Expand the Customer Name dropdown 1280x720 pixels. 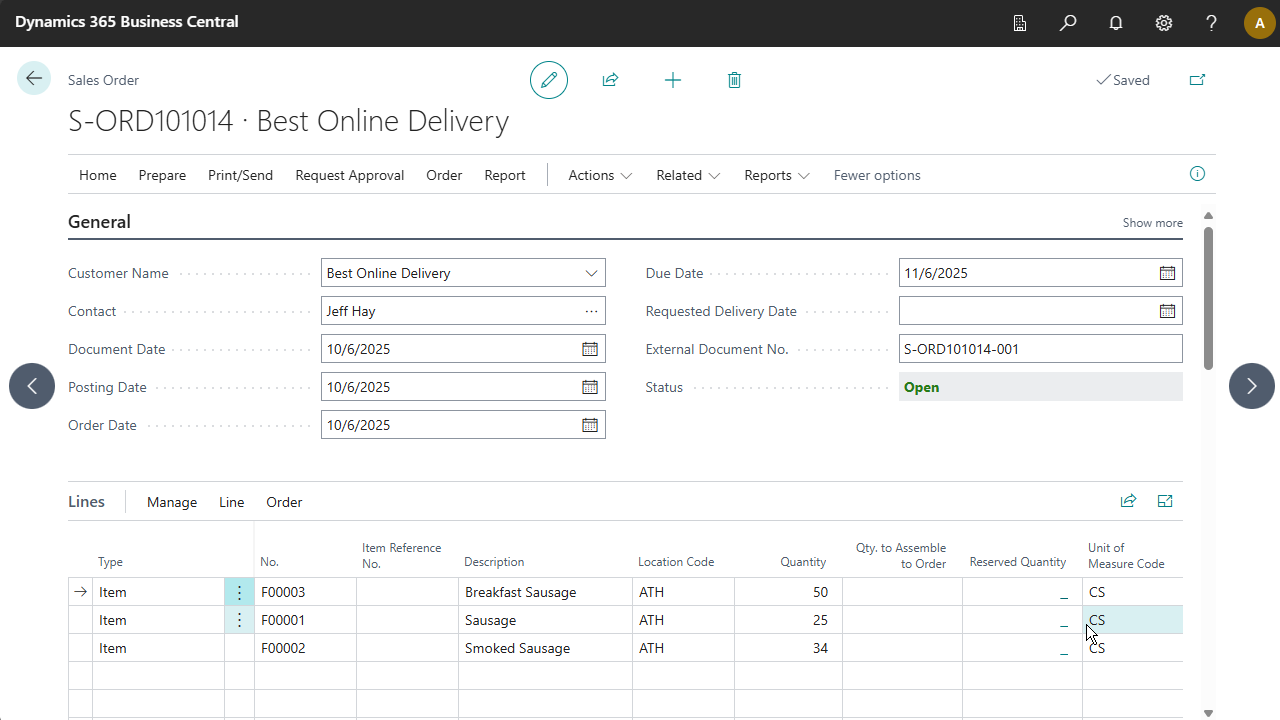(x=590, y=273)
